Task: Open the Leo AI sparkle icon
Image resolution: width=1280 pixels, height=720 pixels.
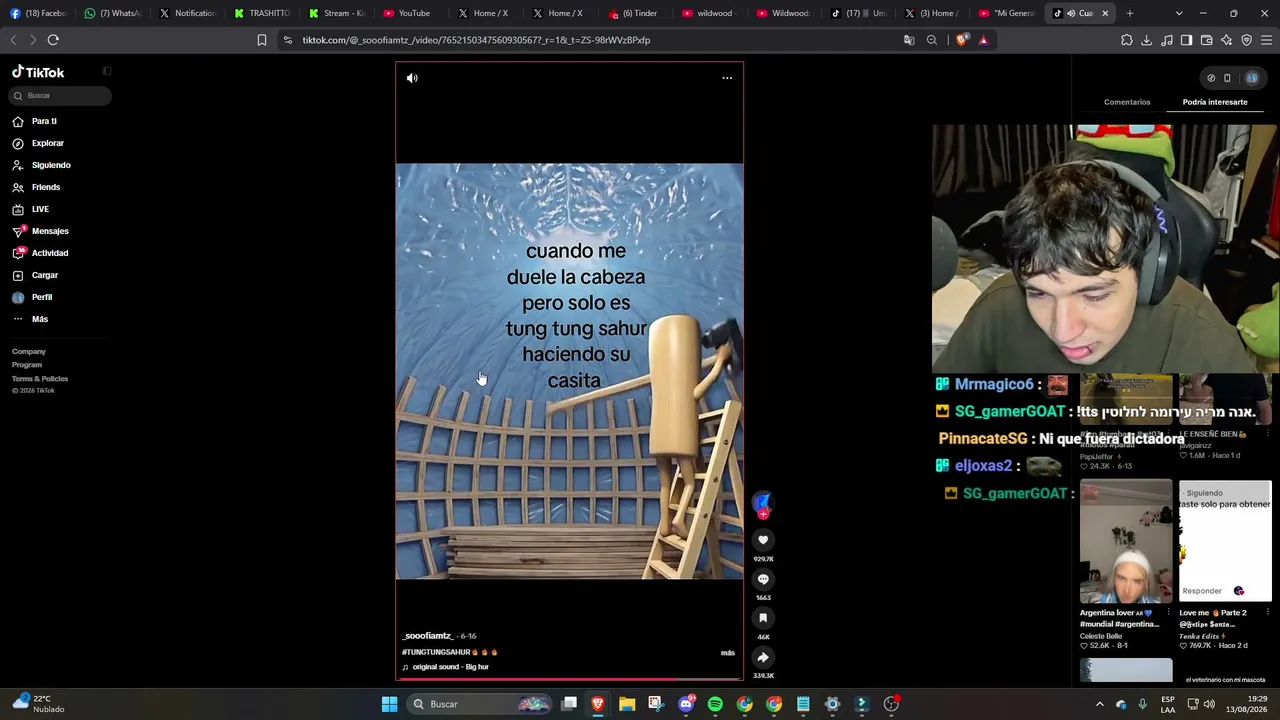Action: point(1227,40)
